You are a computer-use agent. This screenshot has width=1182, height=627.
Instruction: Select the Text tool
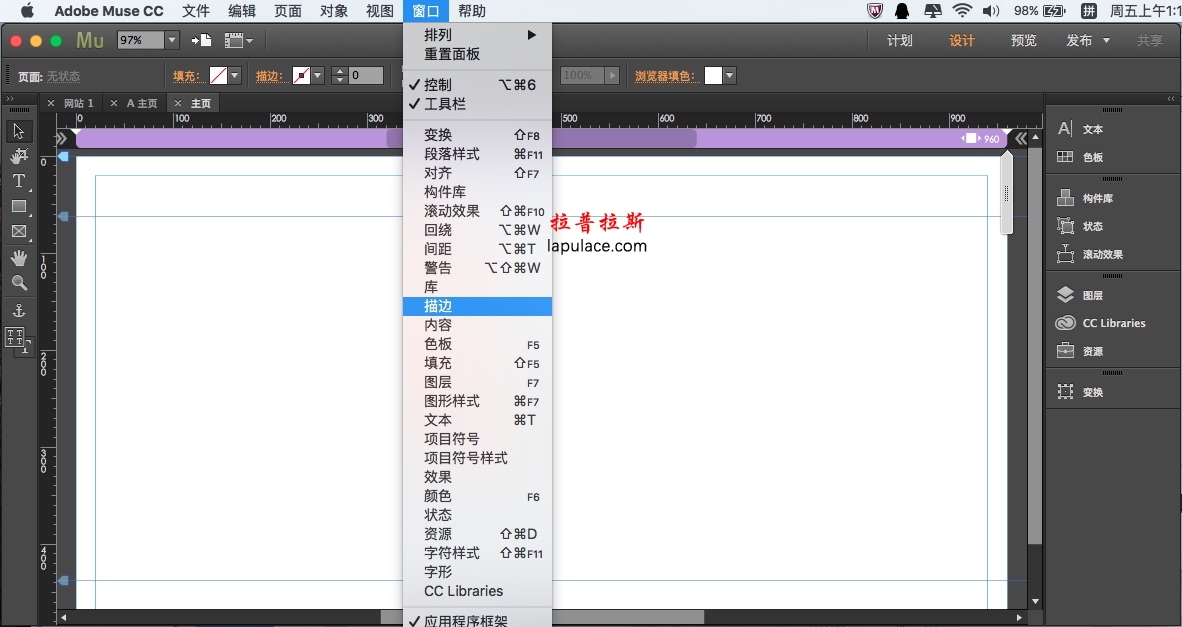coord(19,181)
